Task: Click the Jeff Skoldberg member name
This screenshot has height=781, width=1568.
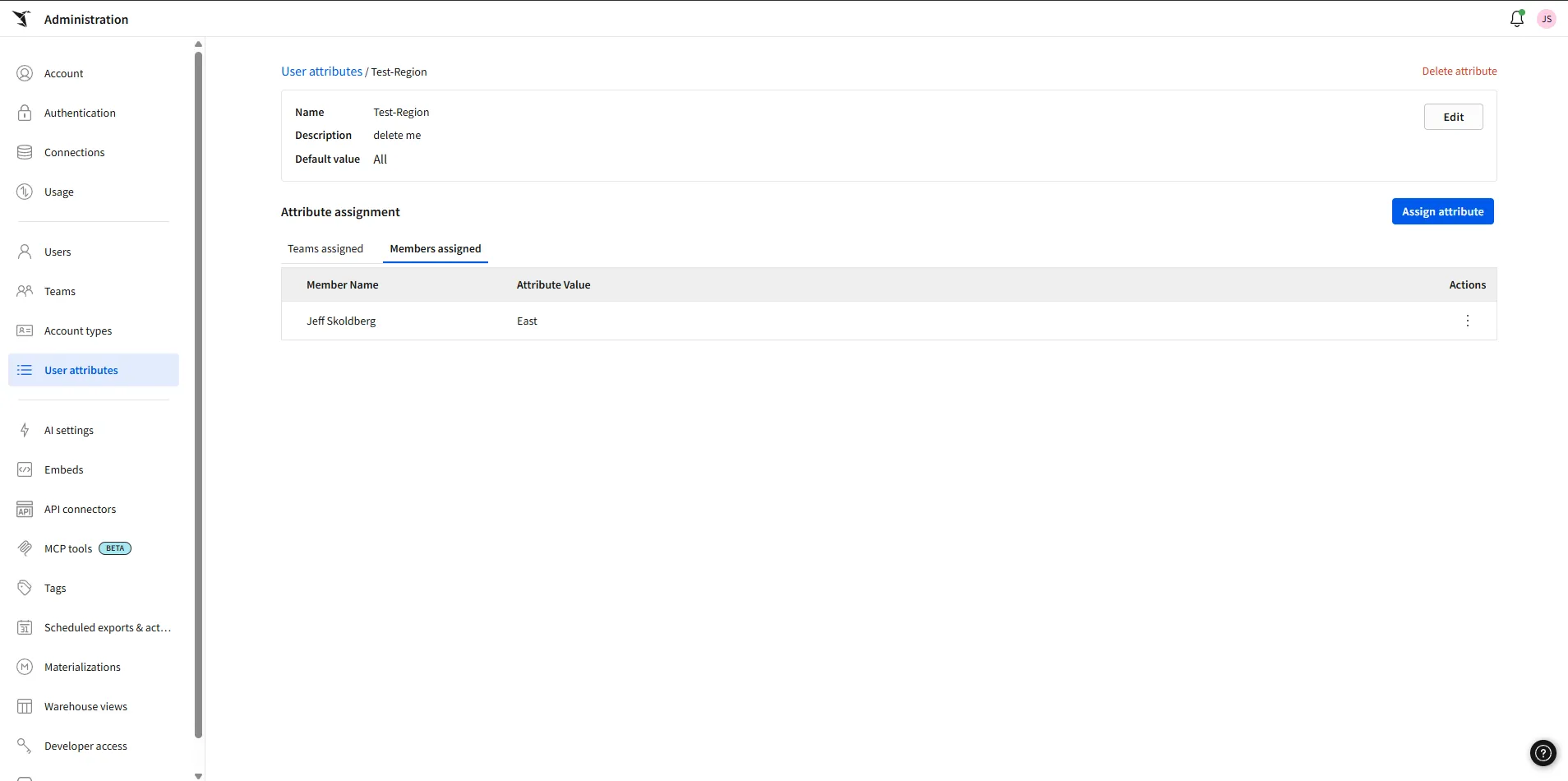Action: (x=341, y=321)
